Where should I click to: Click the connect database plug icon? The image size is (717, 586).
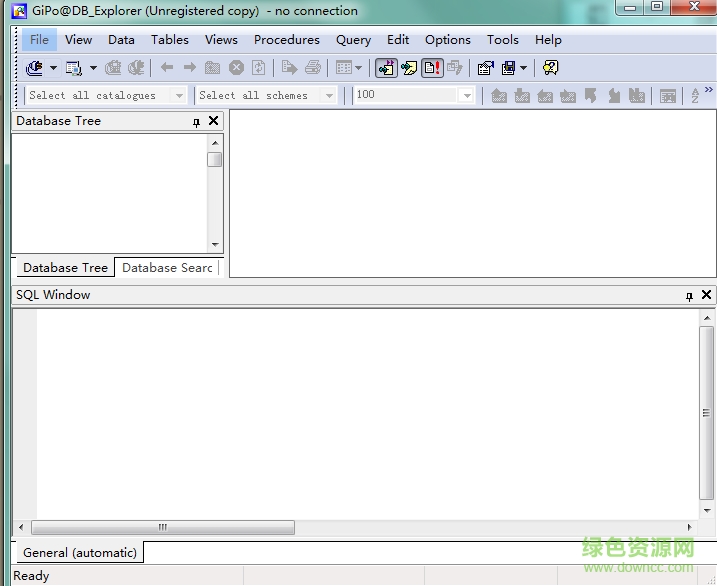34,68
